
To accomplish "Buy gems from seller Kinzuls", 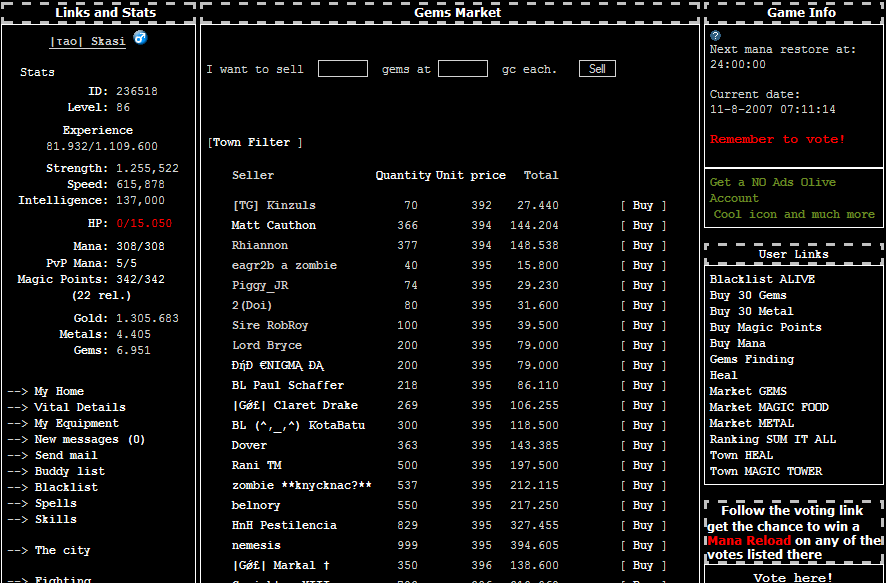I will 642,206.
